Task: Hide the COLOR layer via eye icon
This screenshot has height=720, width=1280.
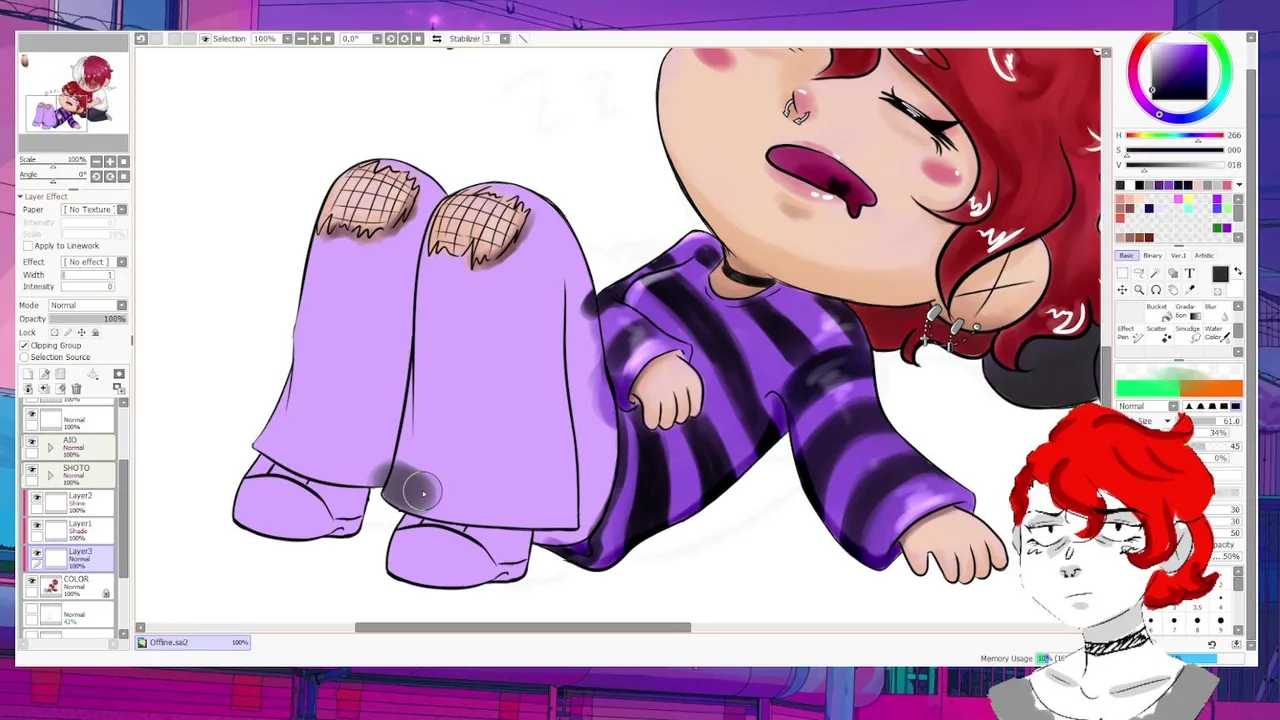Action: pyautogui.click(x=31, y=581)
